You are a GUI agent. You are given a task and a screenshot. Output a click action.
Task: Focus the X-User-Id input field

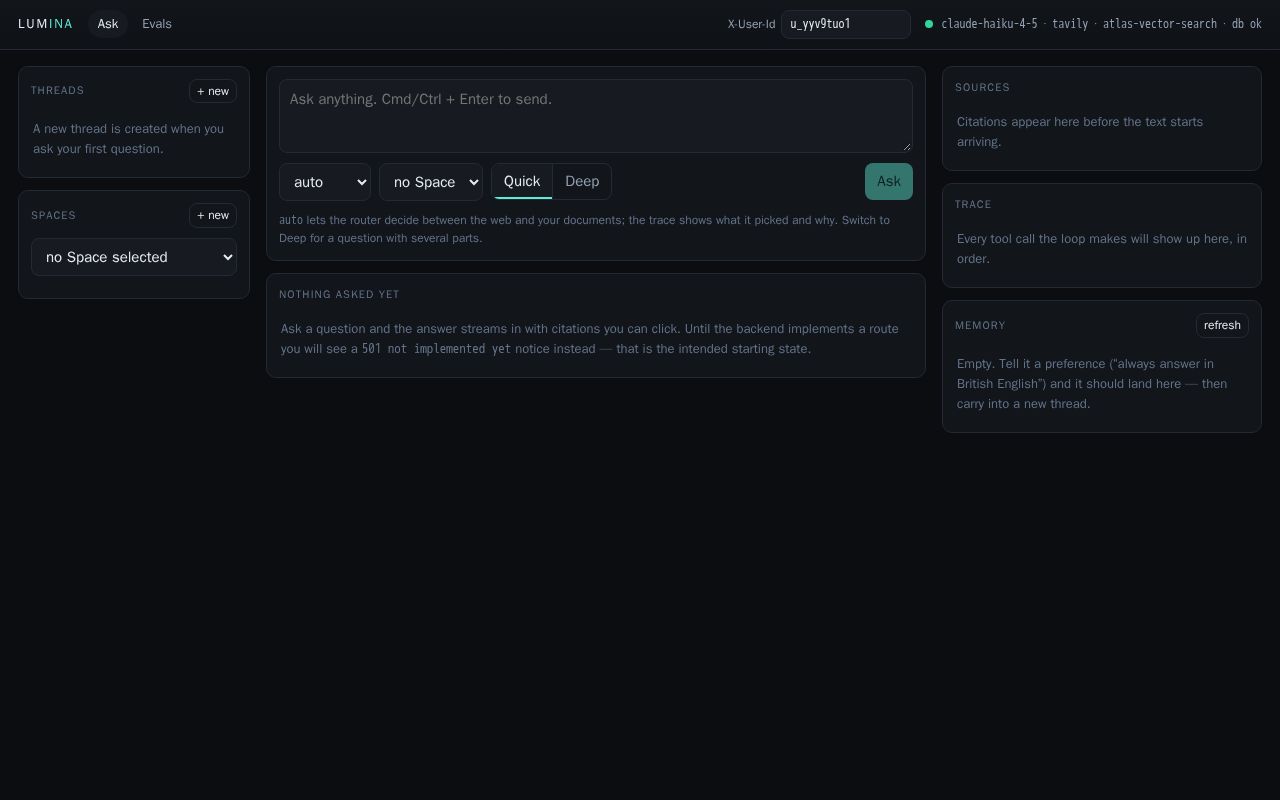[846, 24]
